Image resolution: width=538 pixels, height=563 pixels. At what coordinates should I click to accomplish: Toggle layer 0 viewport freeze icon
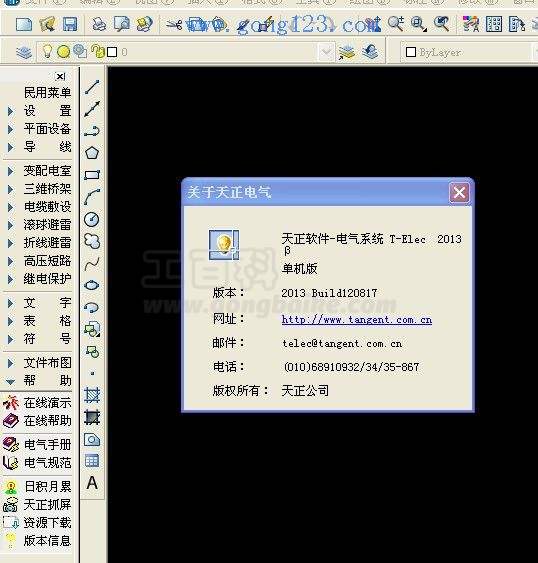coord(80,52)
